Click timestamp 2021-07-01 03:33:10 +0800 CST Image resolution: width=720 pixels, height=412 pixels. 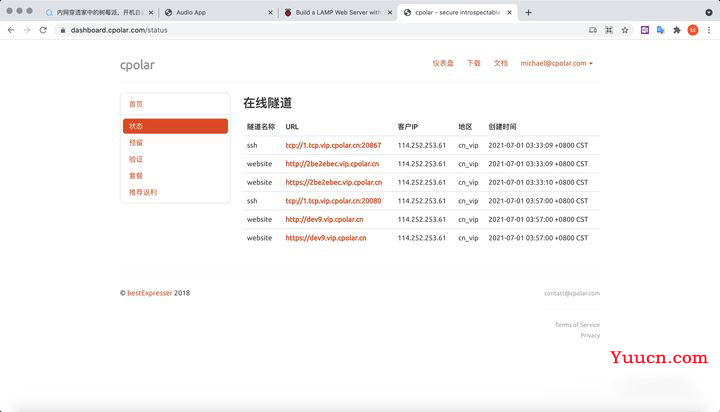coord(538,182)
